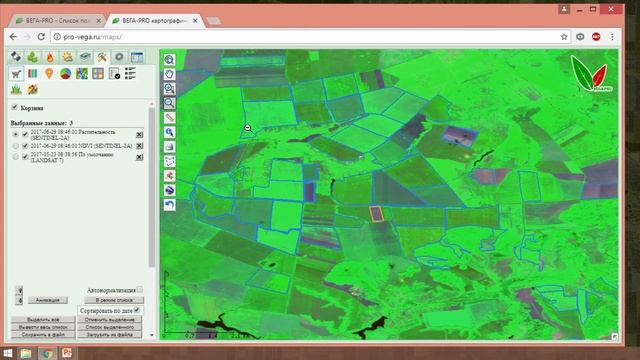Viewport: 640px width, 360px height.
Task: Click the Выделить всё button
Action: 43,320
